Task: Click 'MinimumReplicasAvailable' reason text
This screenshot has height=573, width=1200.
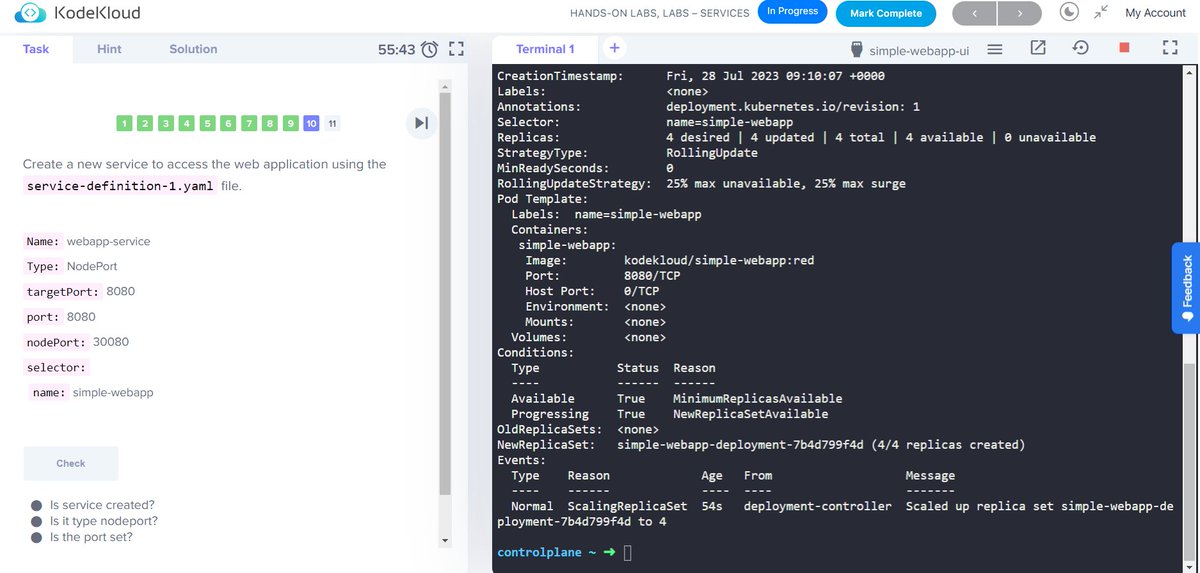Action: pos(758,398)
